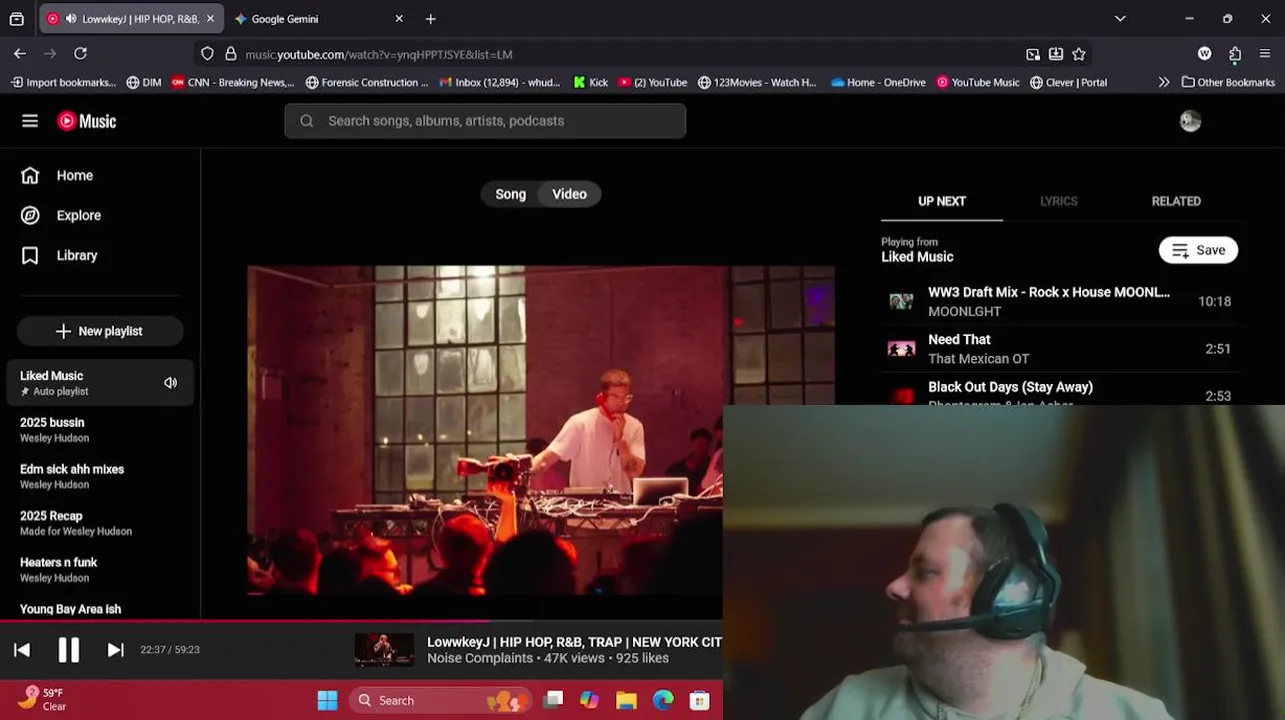Click the search songs input field
Viewport: 1285px width, 720px height.
click(x=485, y=121)
